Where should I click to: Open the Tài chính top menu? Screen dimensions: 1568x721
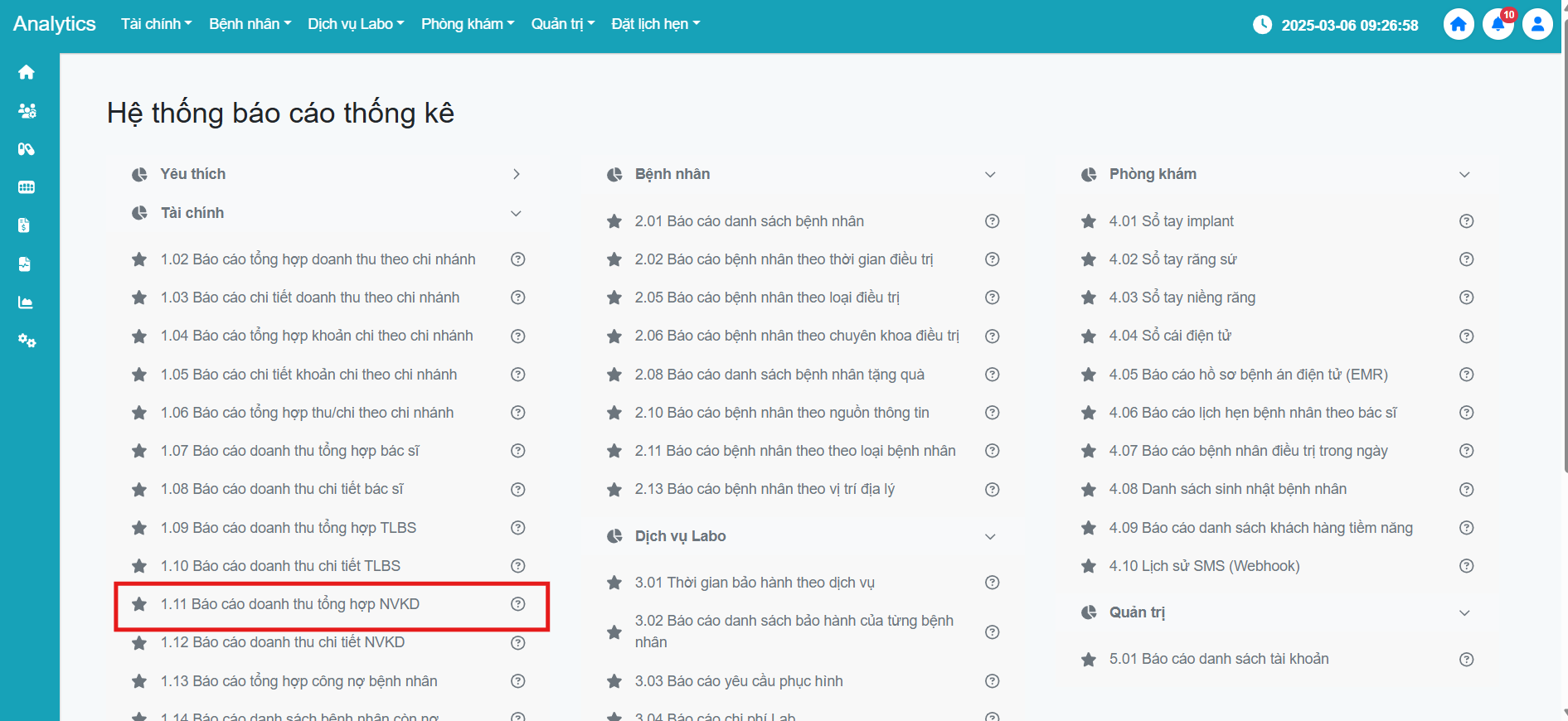coord(156,24)
